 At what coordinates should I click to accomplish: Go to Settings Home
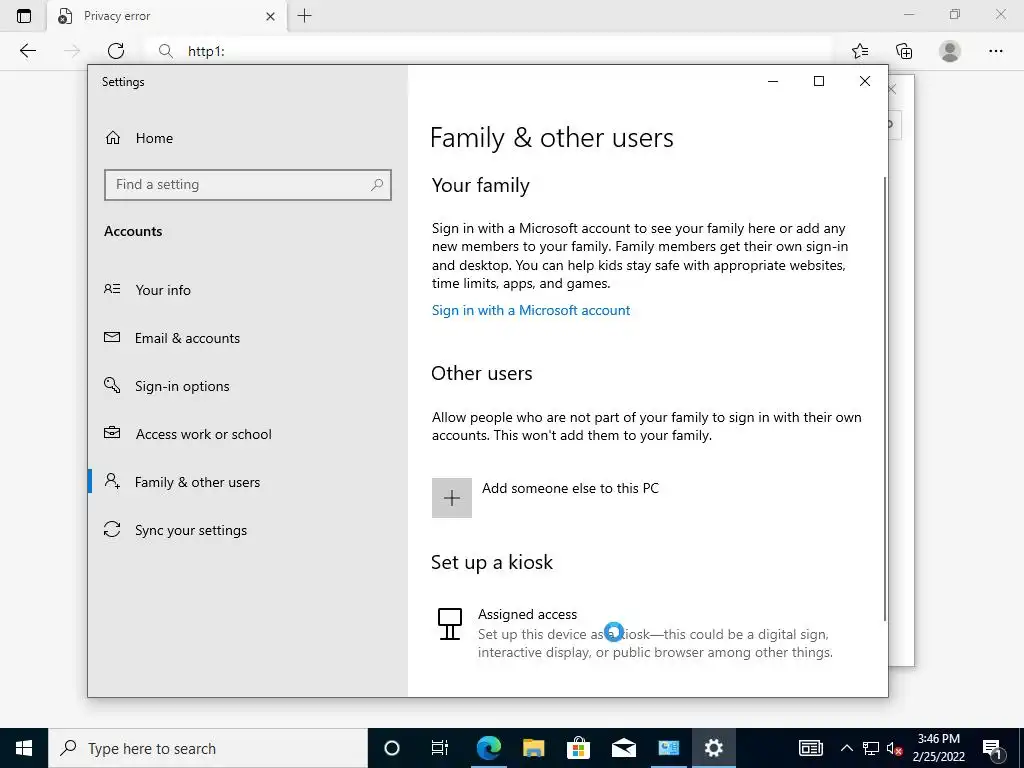pos(139,138)
